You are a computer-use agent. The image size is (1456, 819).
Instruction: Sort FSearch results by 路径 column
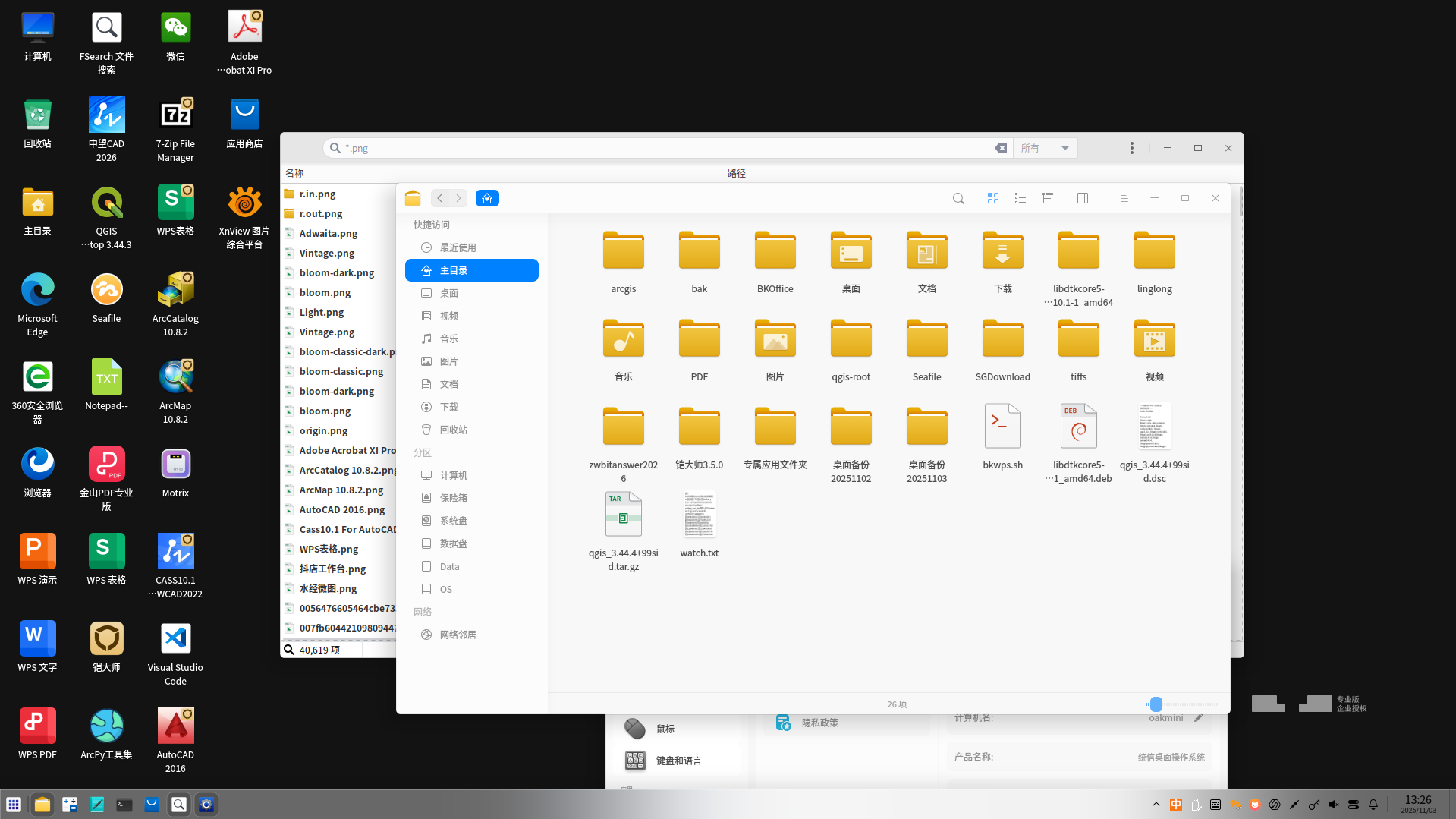(736, 173)
